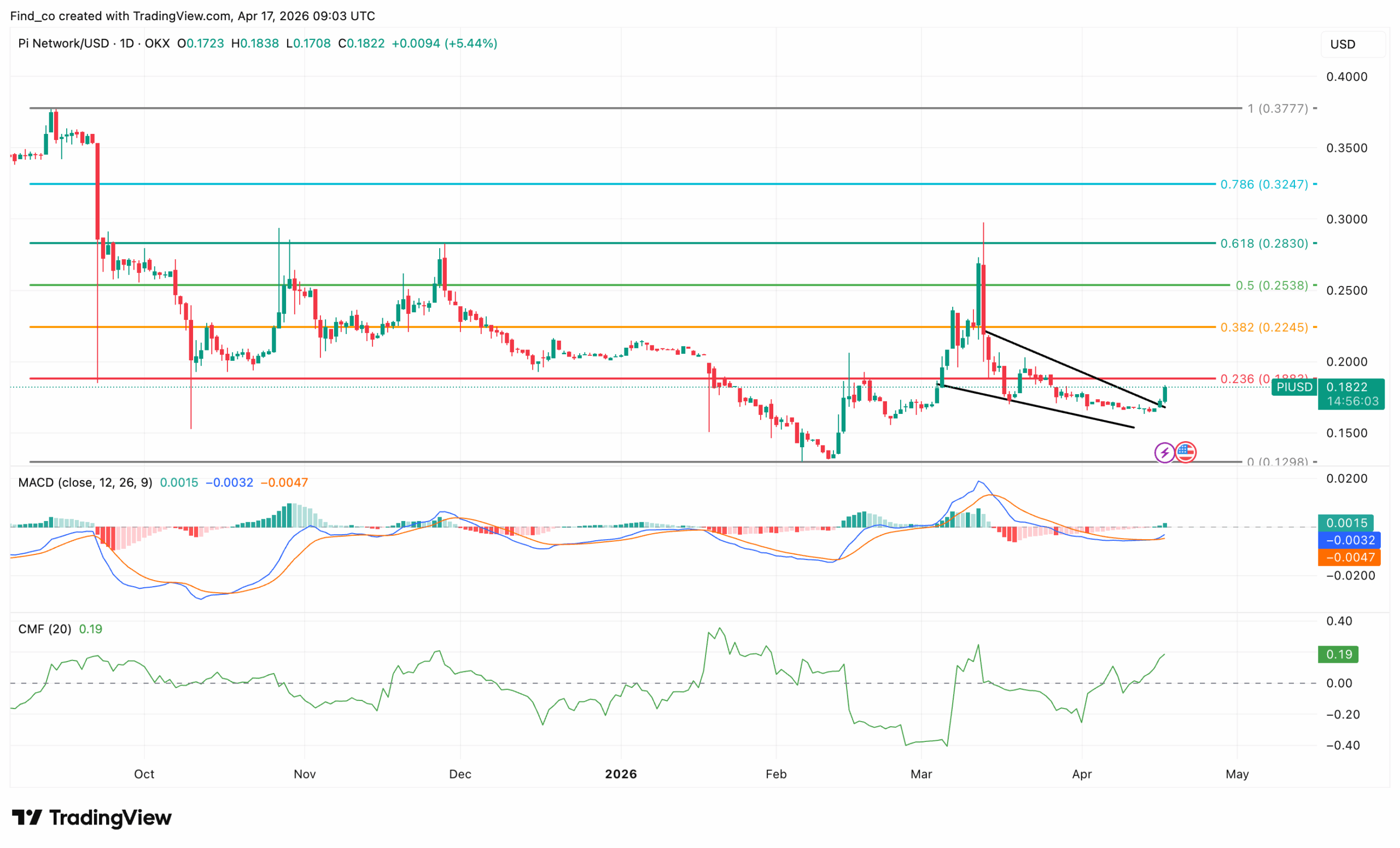Click the high value H0.1838 in header
This screenshot has height=848, width=1400.
point(255,44)
